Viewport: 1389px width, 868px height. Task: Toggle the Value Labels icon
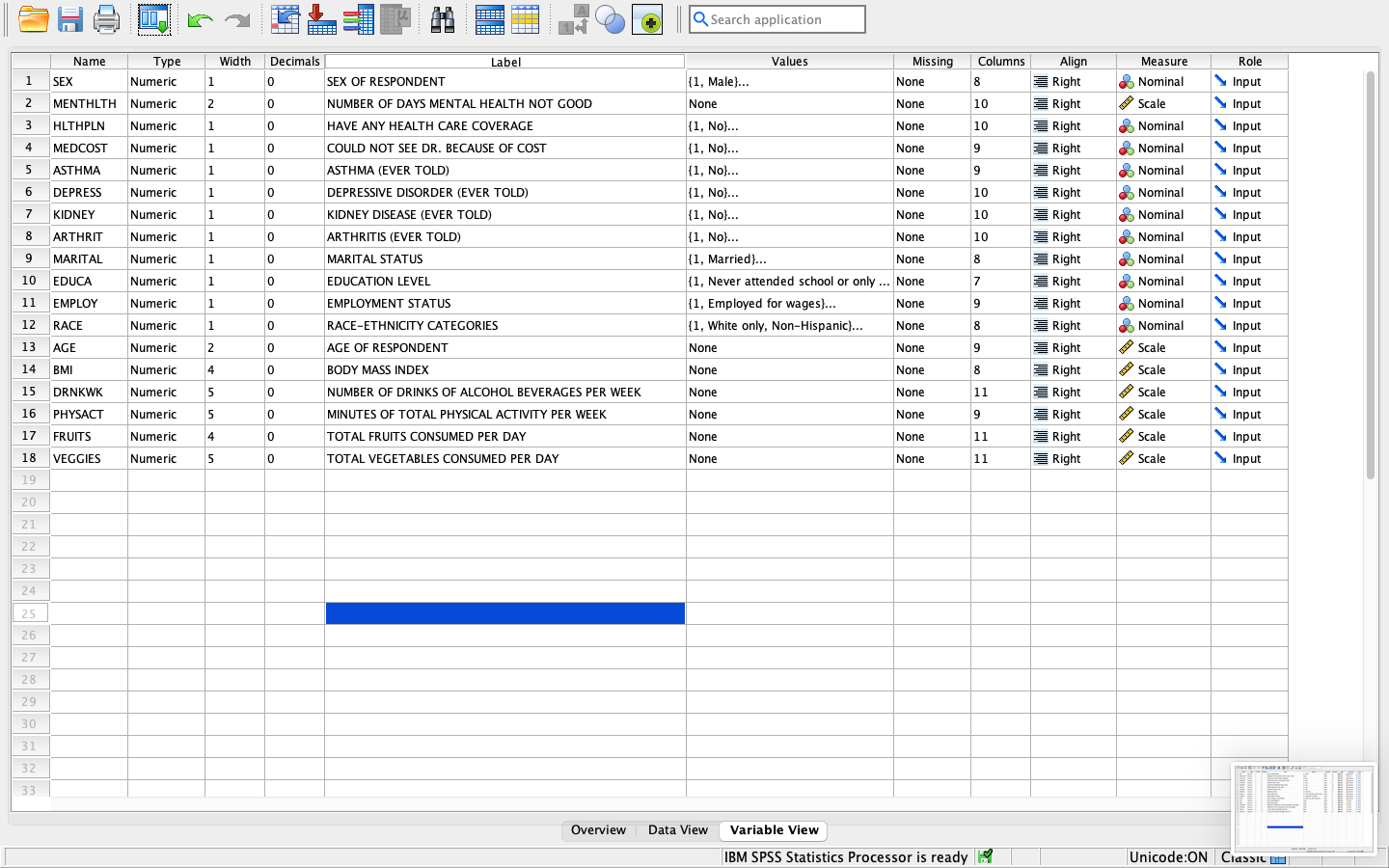click(574, 19)
